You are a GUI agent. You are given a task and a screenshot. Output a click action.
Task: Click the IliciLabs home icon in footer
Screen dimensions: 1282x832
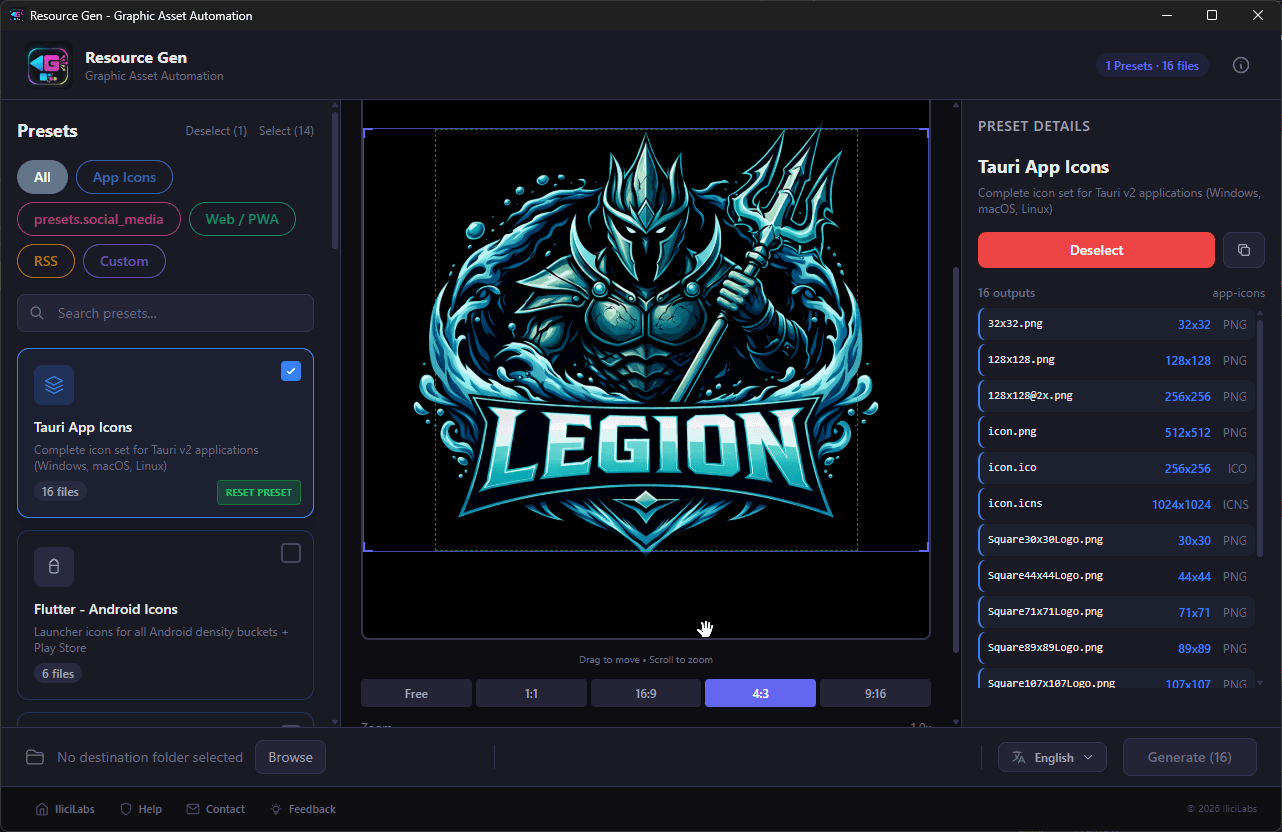(x=42, y=808)
